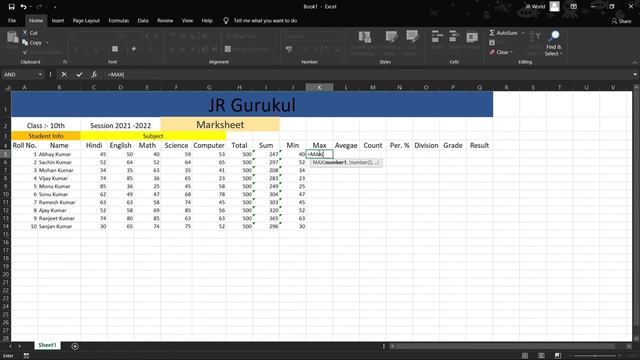Open Format as Table icon
The image size is (640, 360).
pos(391,37)
